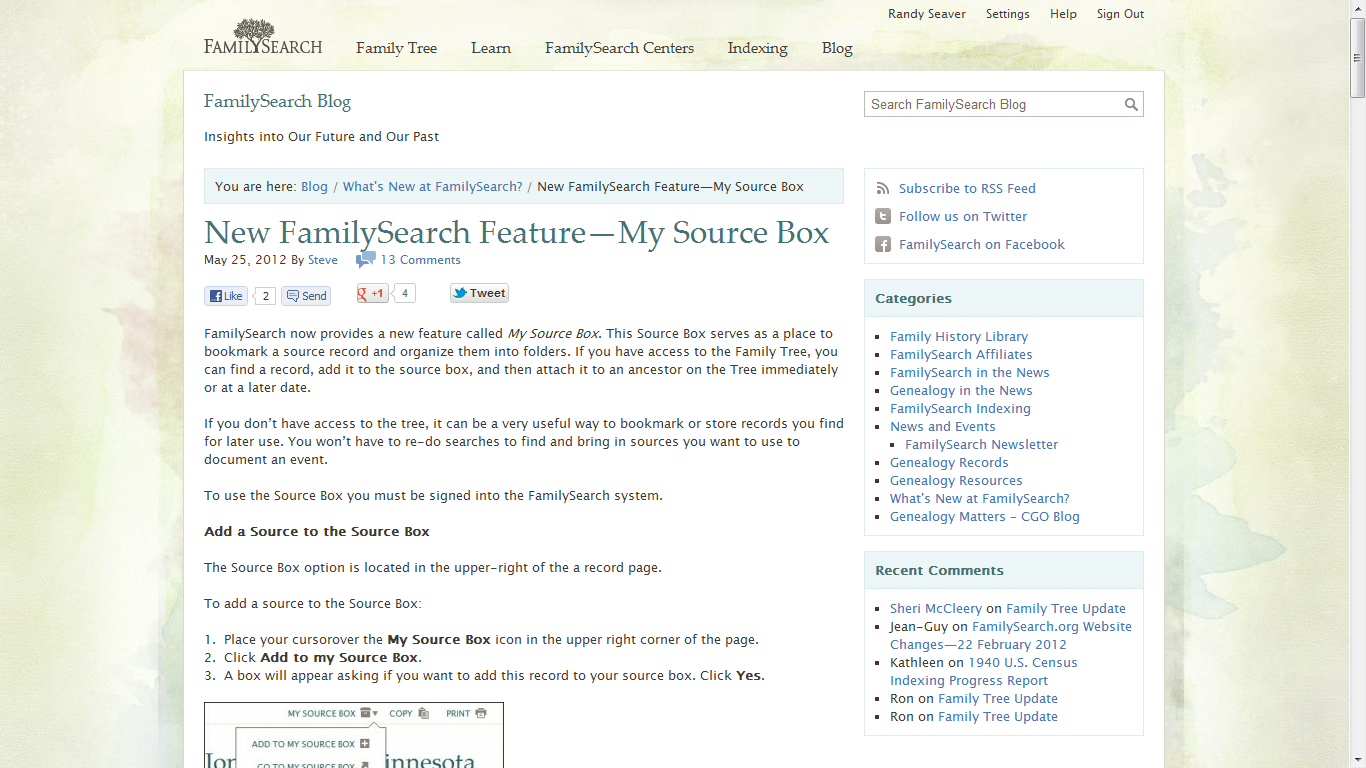
Task: Click the Copy icon in the record screenshot
Action: (x=423, y=713)
